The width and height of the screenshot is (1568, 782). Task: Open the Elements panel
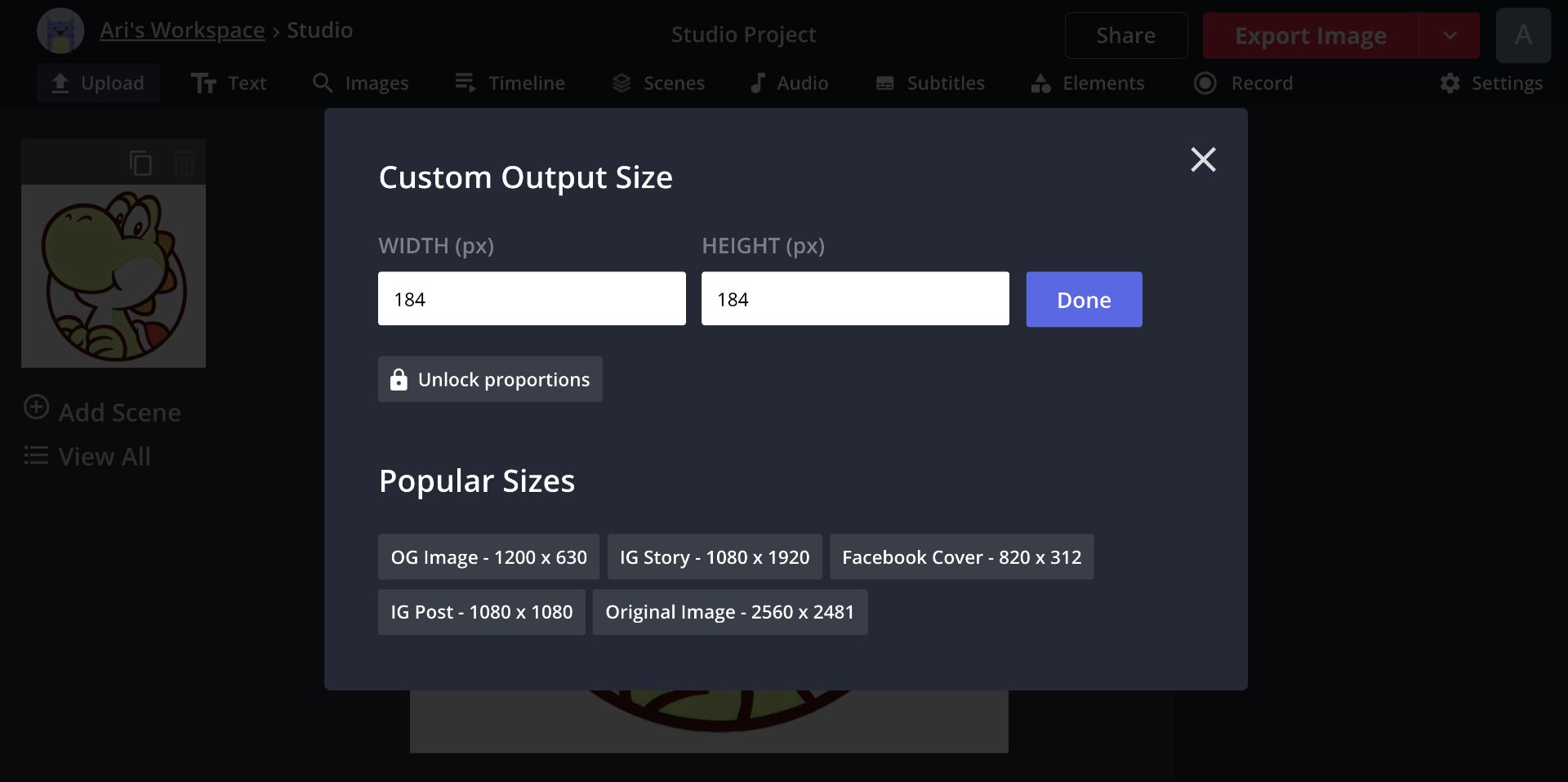[1087, 83]
